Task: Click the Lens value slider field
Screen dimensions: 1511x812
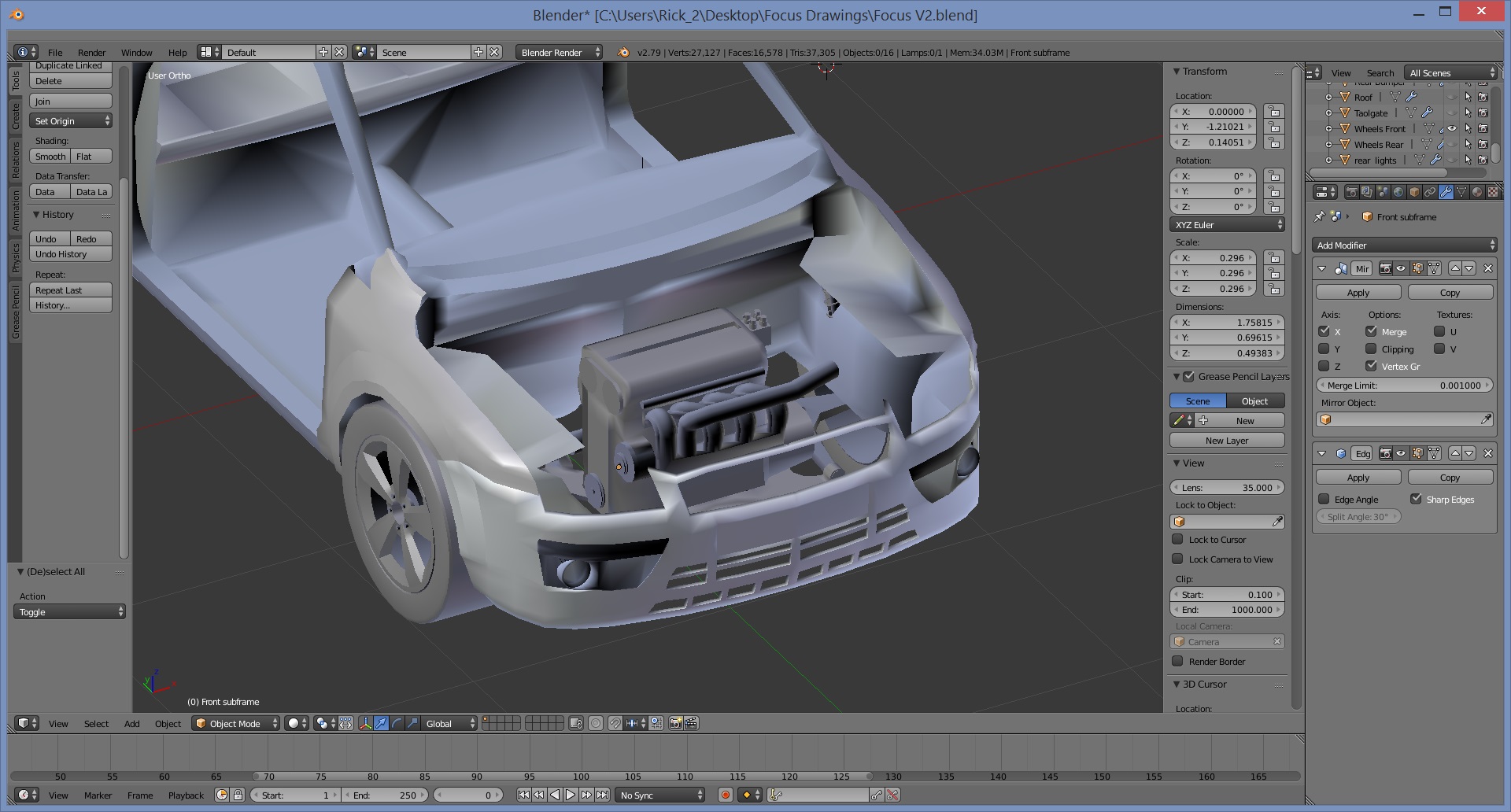Action: click(1227, 488)
